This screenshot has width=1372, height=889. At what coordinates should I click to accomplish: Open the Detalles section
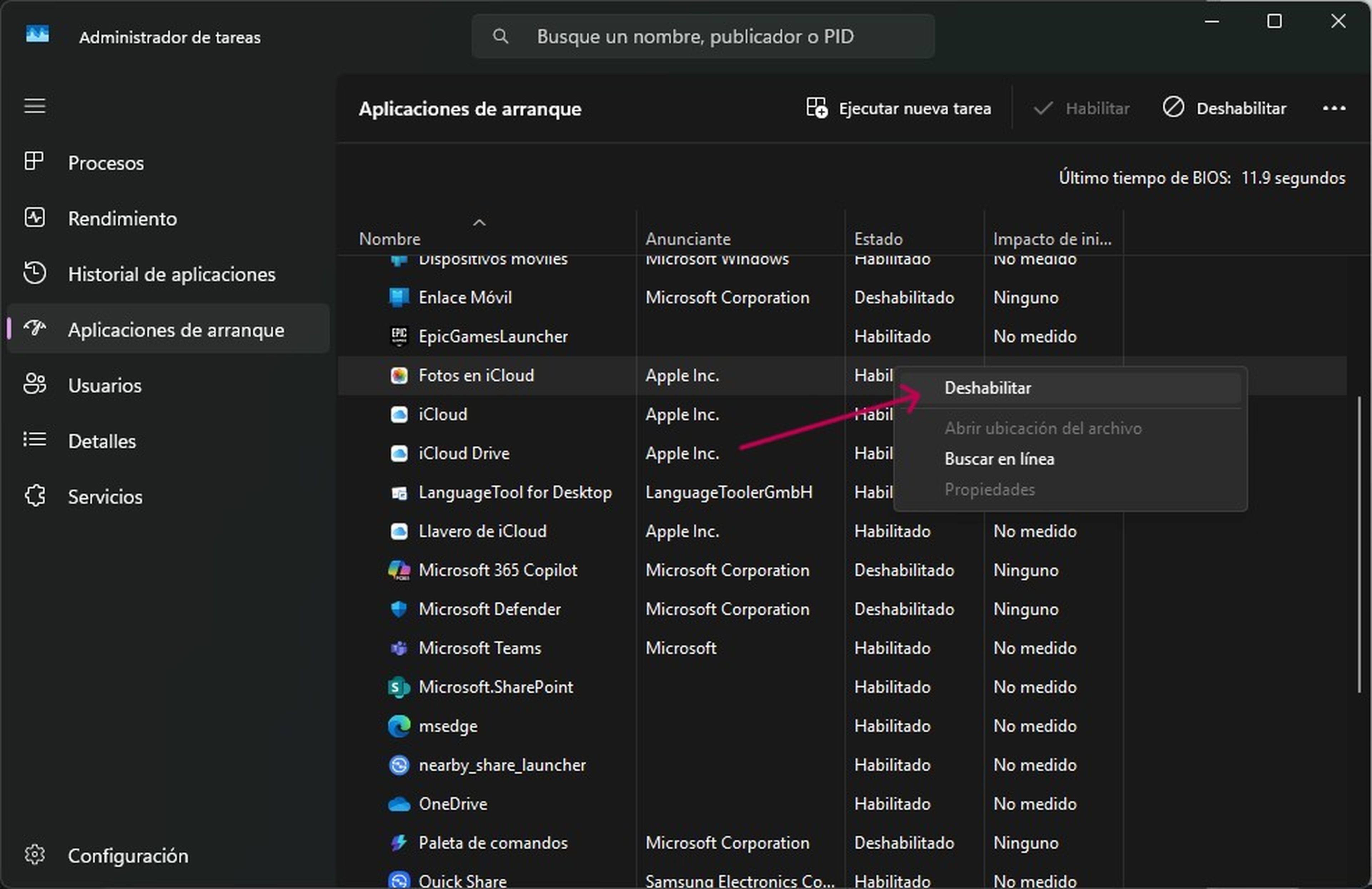pos(168,441)
